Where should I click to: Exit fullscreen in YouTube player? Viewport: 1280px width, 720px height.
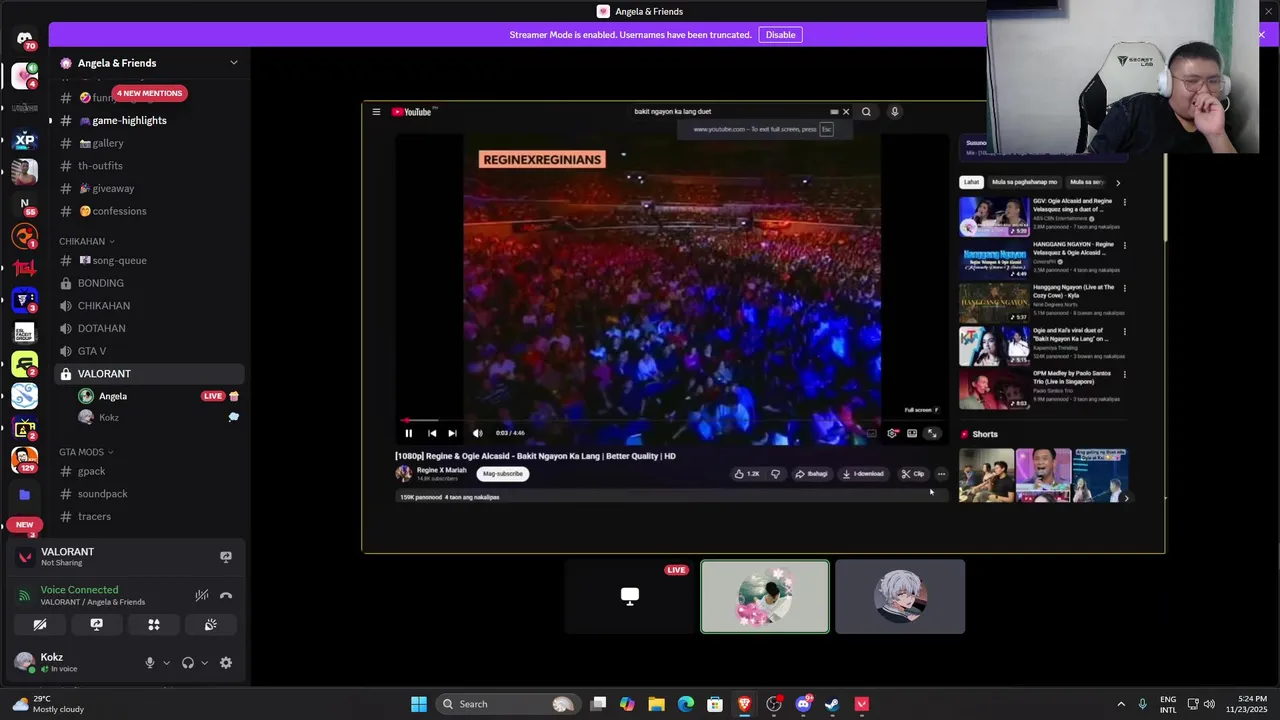[x=932, y=433]
